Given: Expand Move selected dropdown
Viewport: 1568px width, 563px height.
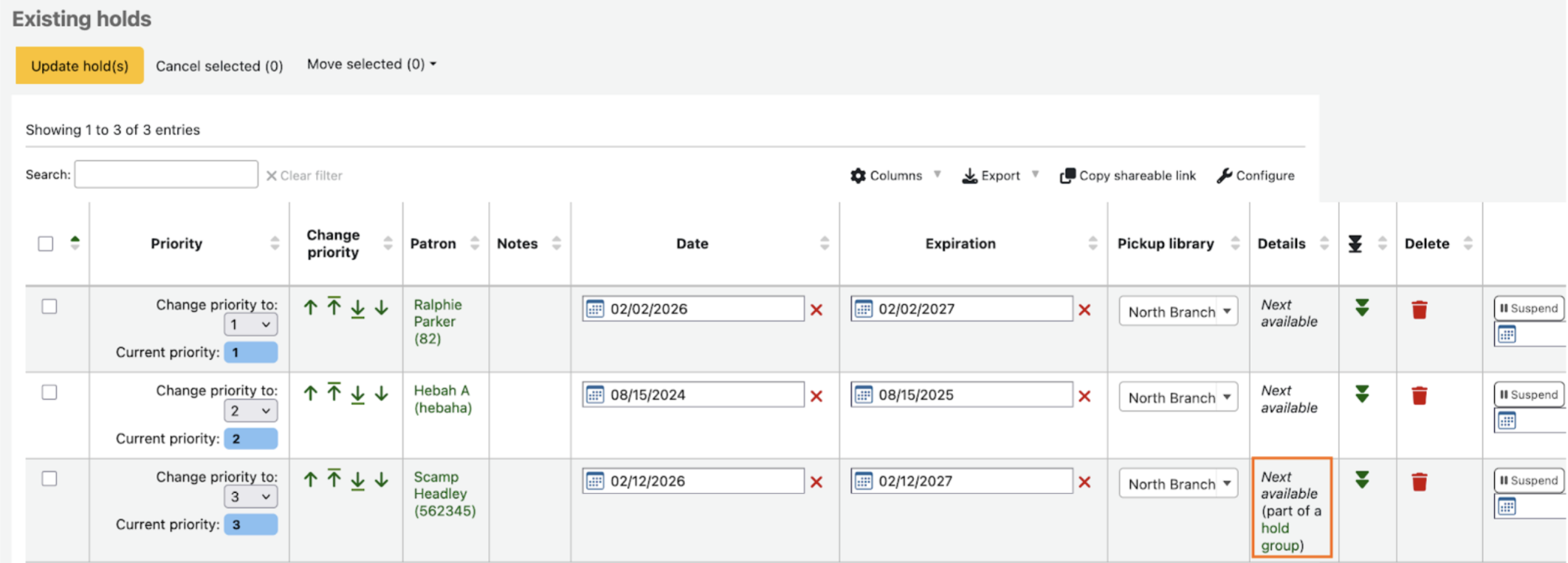Looking at the screenshot, I should tap(371, 64).
